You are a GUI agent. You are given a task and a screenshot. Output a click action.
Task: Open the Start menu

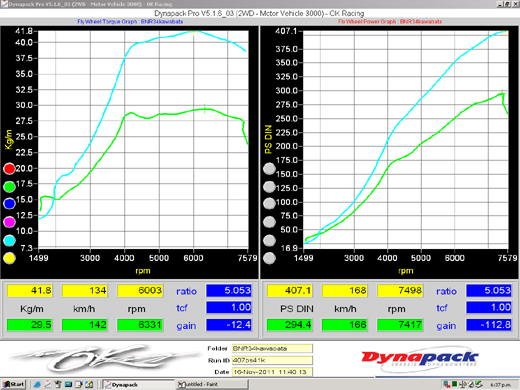14,384
